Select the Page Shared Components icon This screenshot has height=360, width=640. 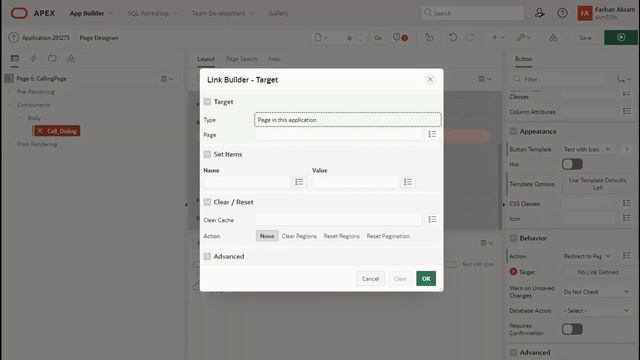(71, 58)
